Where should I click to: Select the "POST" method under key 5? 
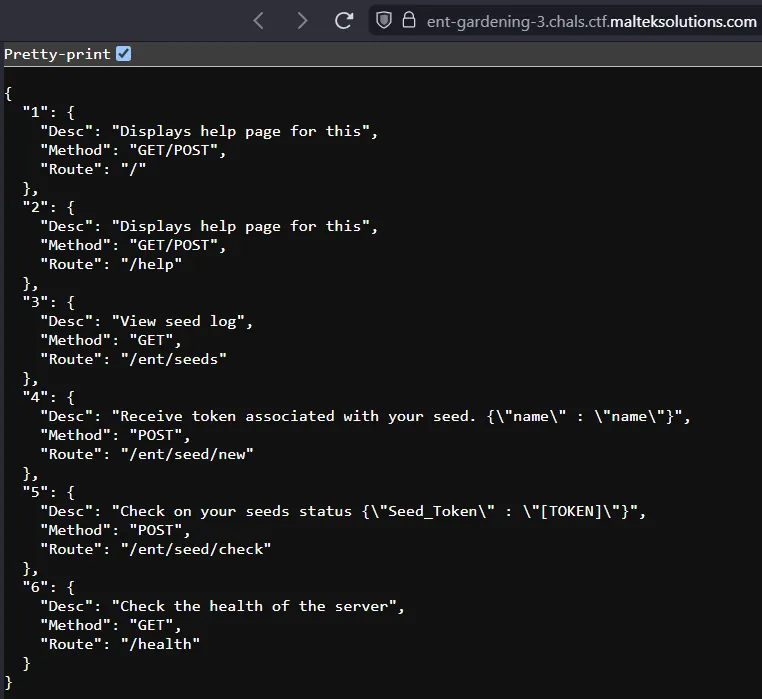pos(156,530)
